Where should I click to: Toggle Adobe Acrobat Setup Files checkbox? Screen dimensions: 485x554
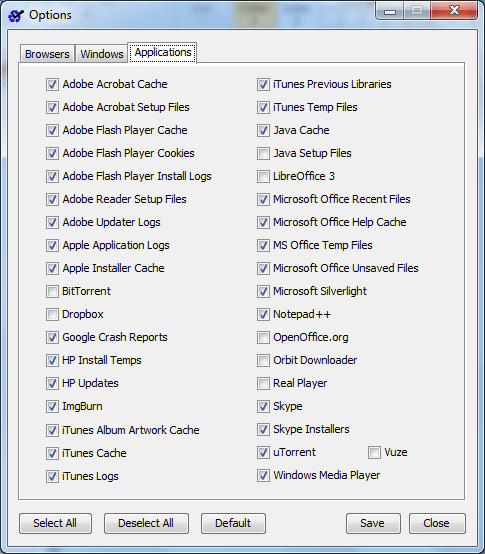52,108
